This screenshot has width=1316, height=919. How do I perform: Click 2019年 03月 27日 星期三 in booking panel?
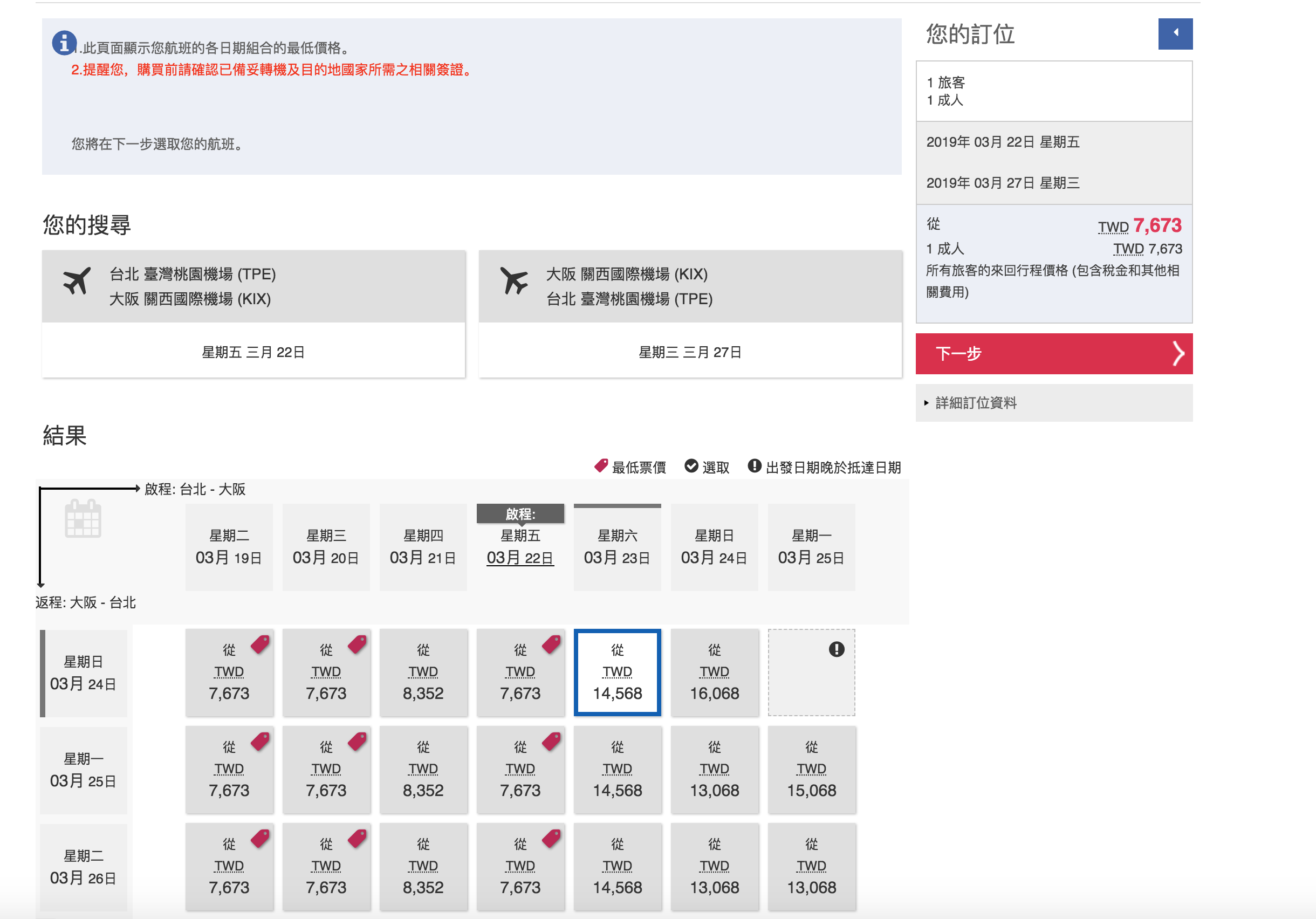tap(1003, 183)
